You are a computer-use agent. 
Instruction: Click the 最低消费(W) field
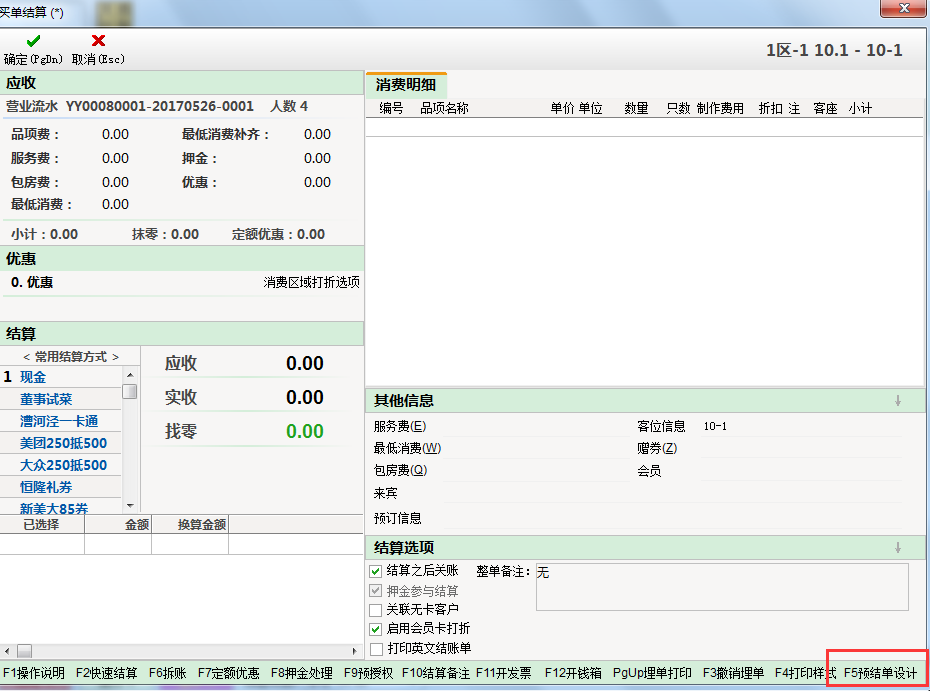[536, 448]
